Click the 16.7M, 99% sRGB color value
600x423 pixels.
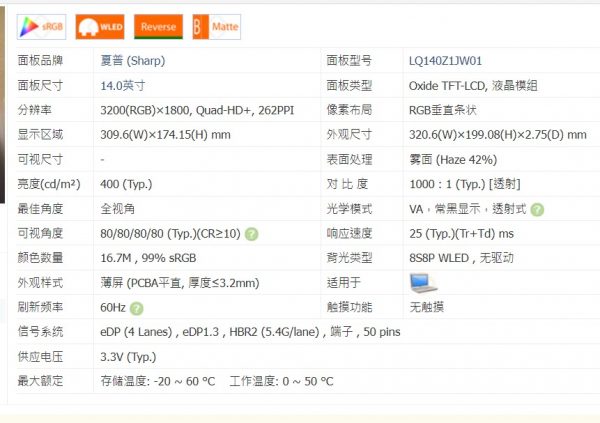click(x=148, y=258)
